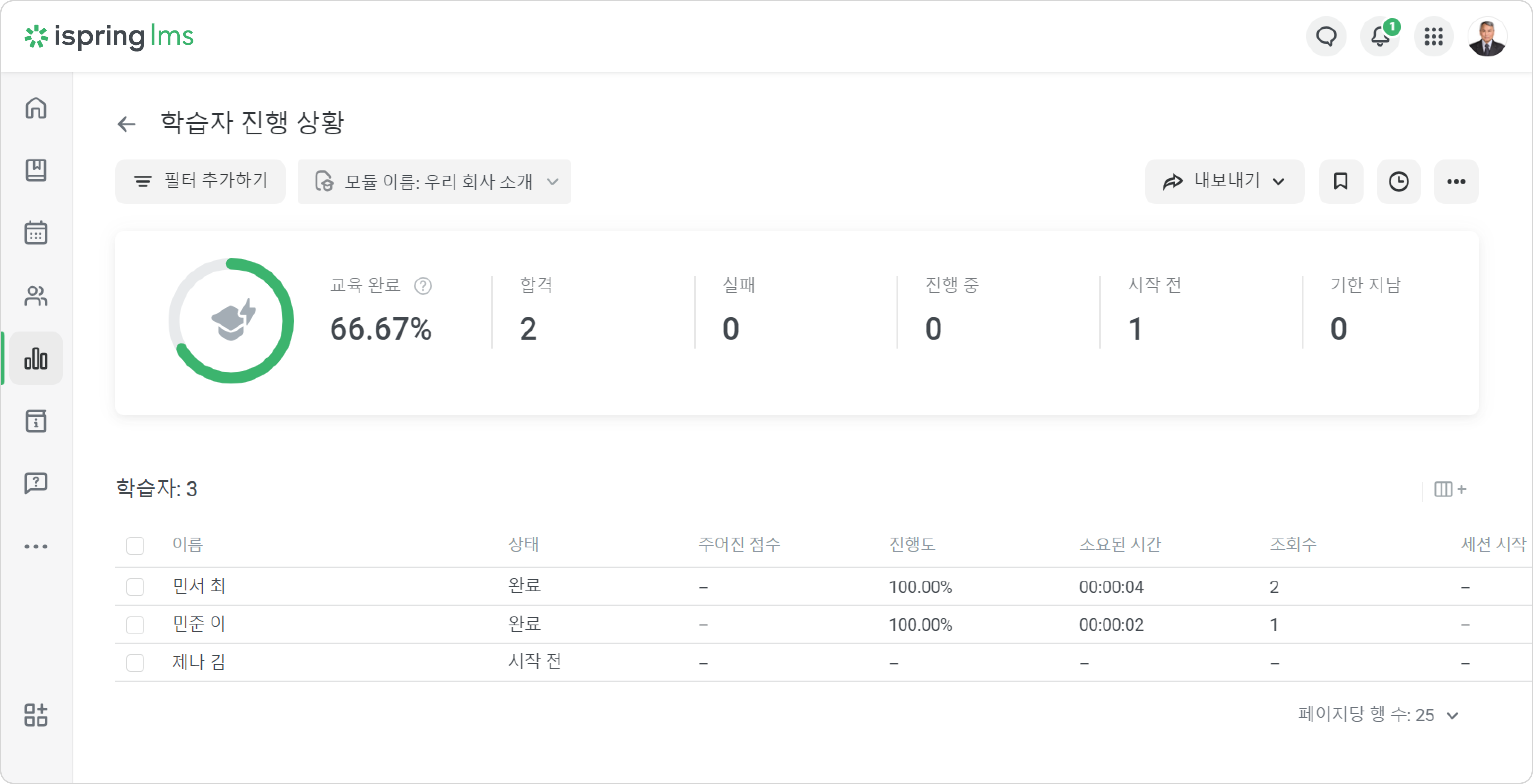The image size is (1533, 784).
Task: Add table columns icon
Action: tap(1450, 489)
